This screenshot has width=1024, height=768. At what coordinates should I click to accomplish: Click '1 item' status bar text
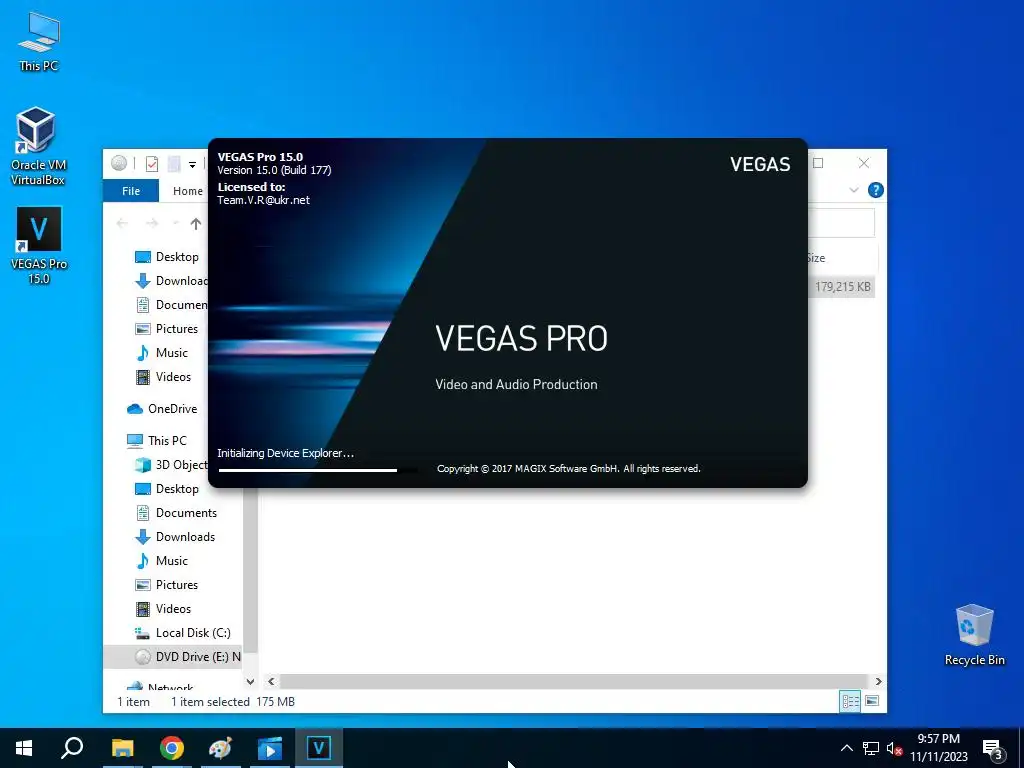(x=133, y=701)
